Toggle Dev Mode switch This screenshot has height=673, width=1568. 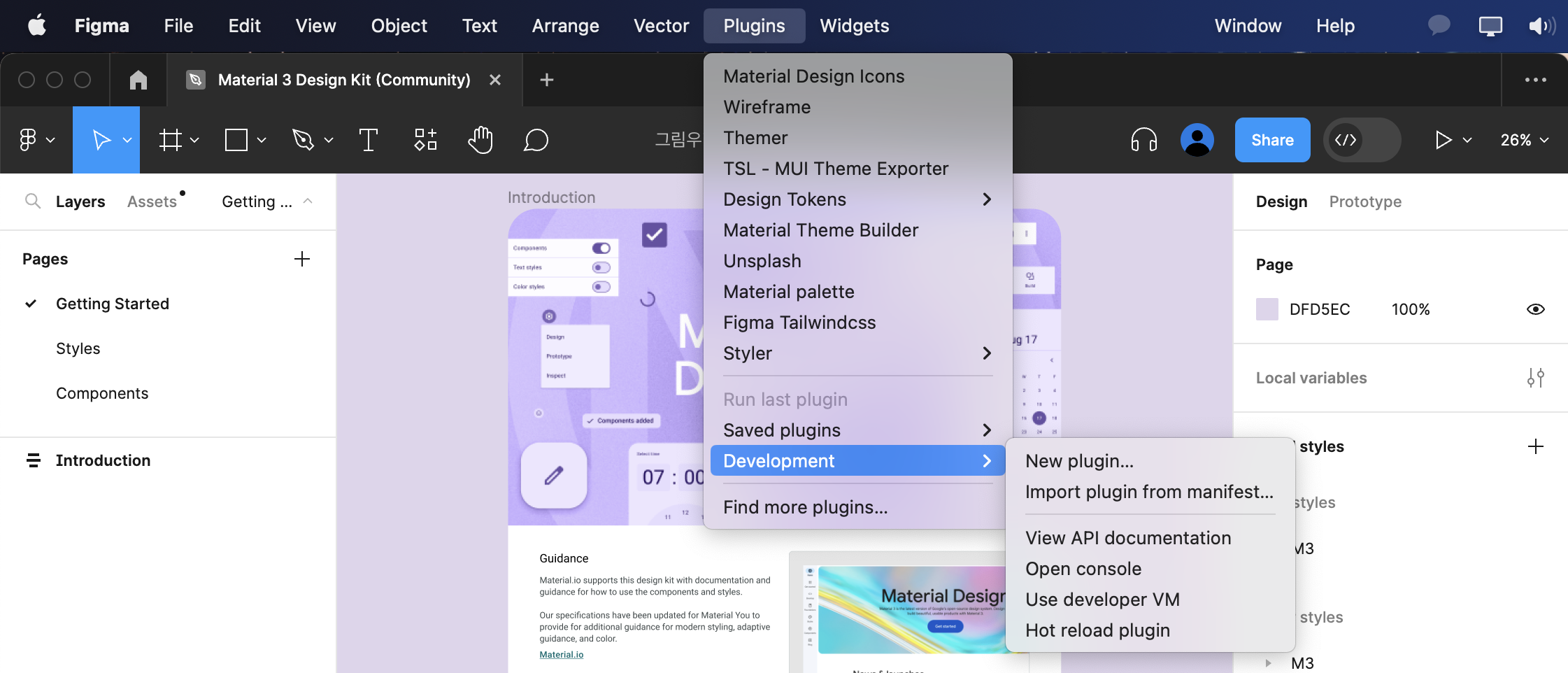pyautogui.click(x=1362, y=140)
